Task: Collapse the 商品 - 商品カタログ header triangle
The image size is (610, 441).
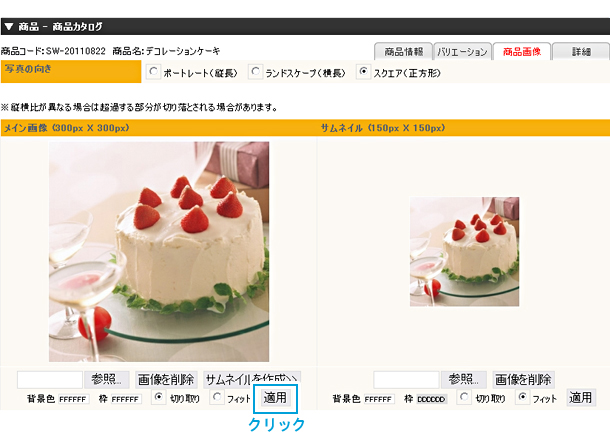Action: (x=9, y=26)
